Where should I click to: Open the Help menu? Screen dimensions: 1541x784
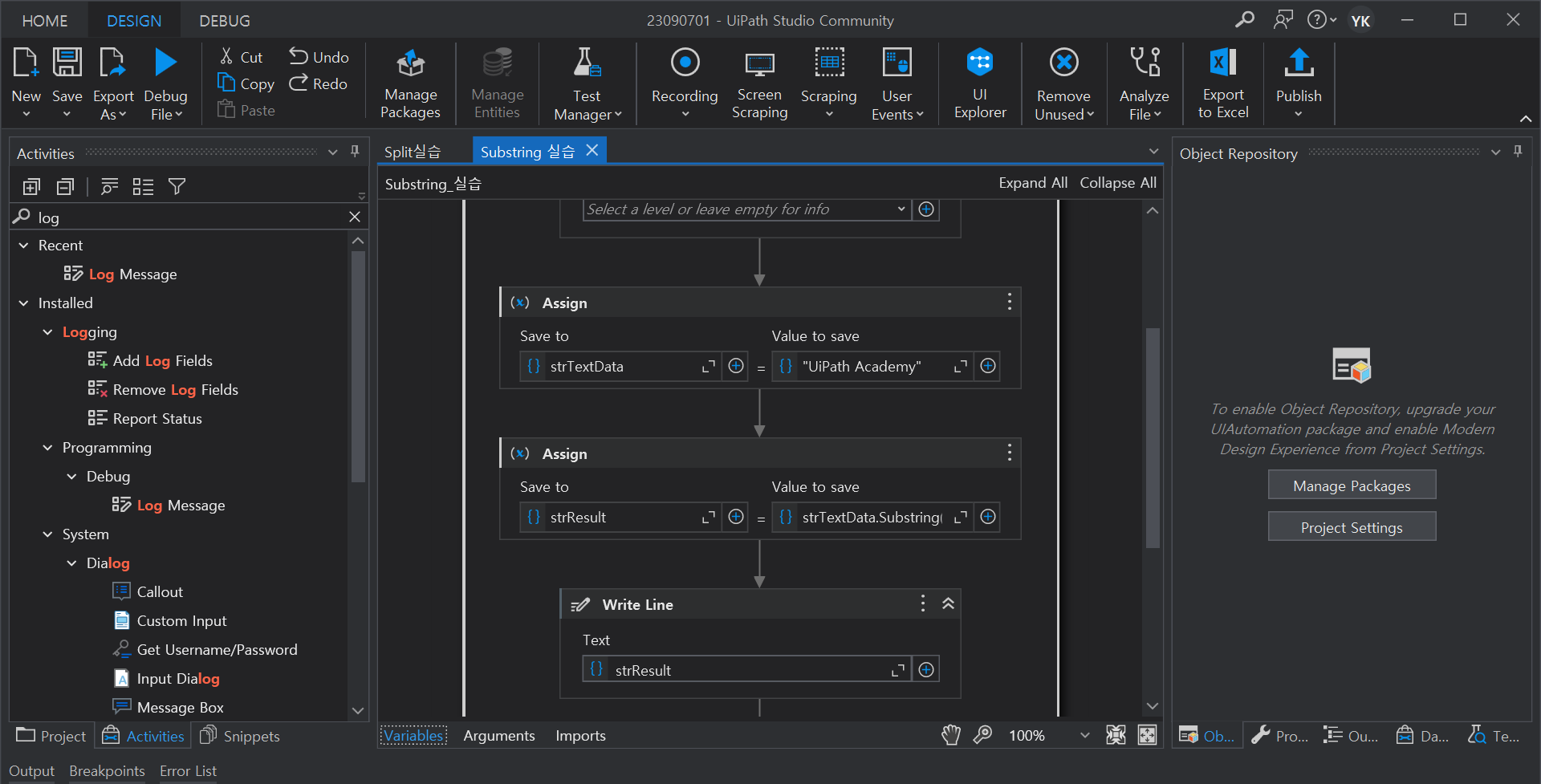tap(1321, 19)
